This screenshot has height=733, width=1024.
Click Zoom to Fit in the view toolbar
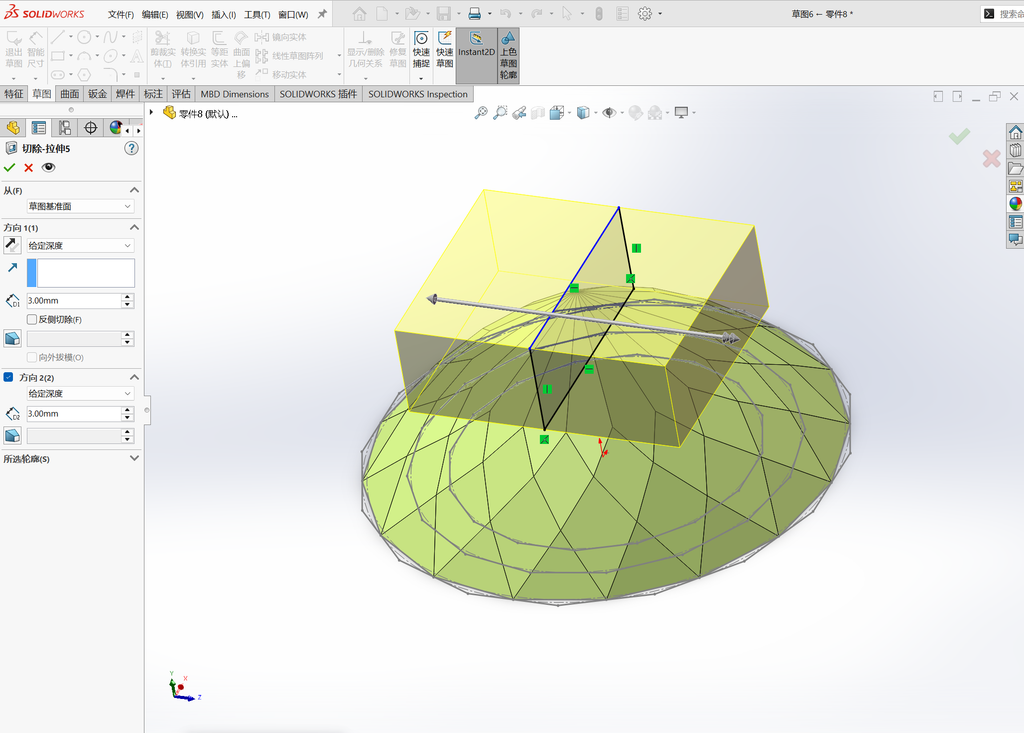click(x=481, y=113)
